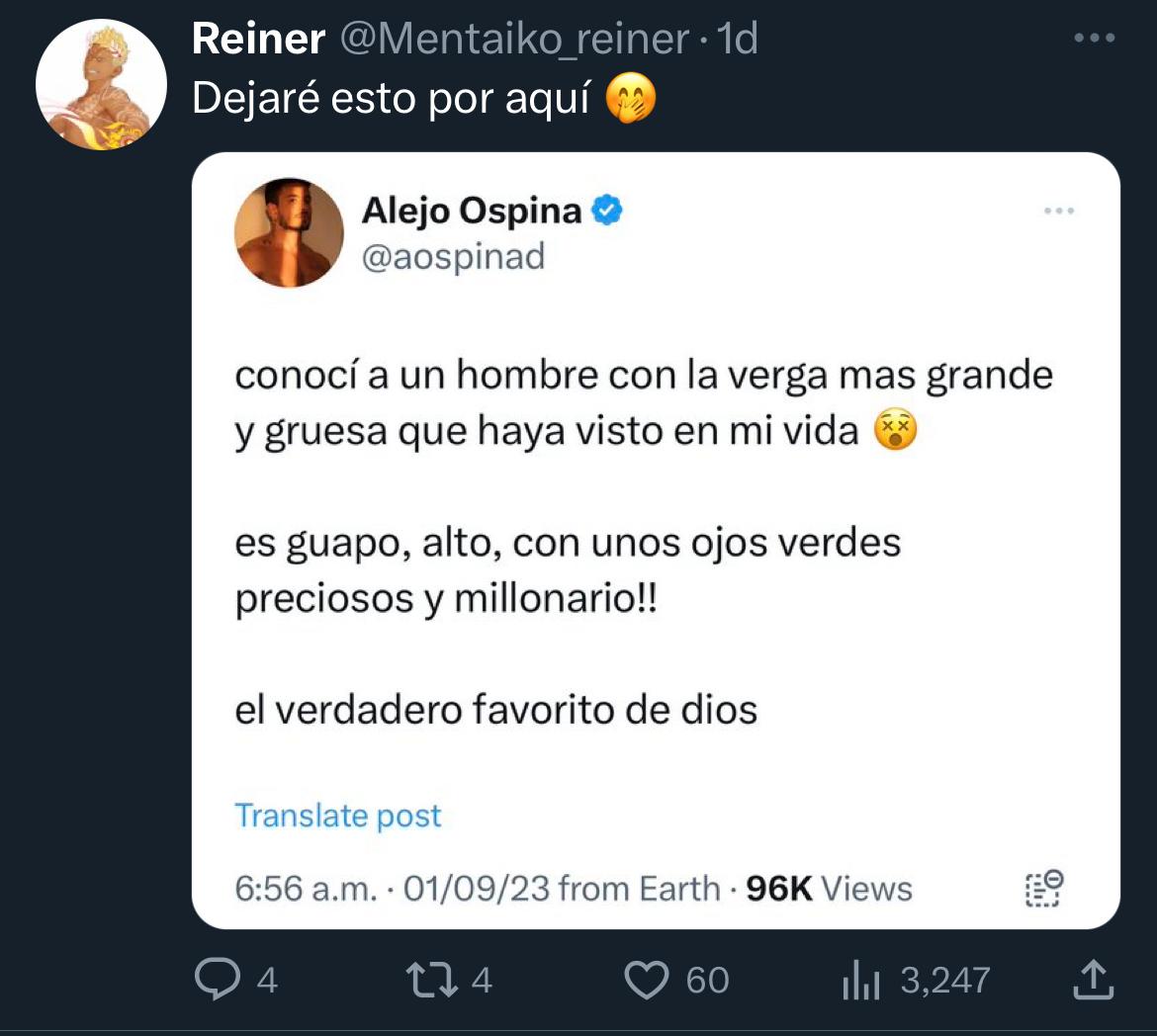Click the 96K Views counter
The width and height of the screenshot is (1157, 1036).
pyautogui.click(x=829, y=888)
